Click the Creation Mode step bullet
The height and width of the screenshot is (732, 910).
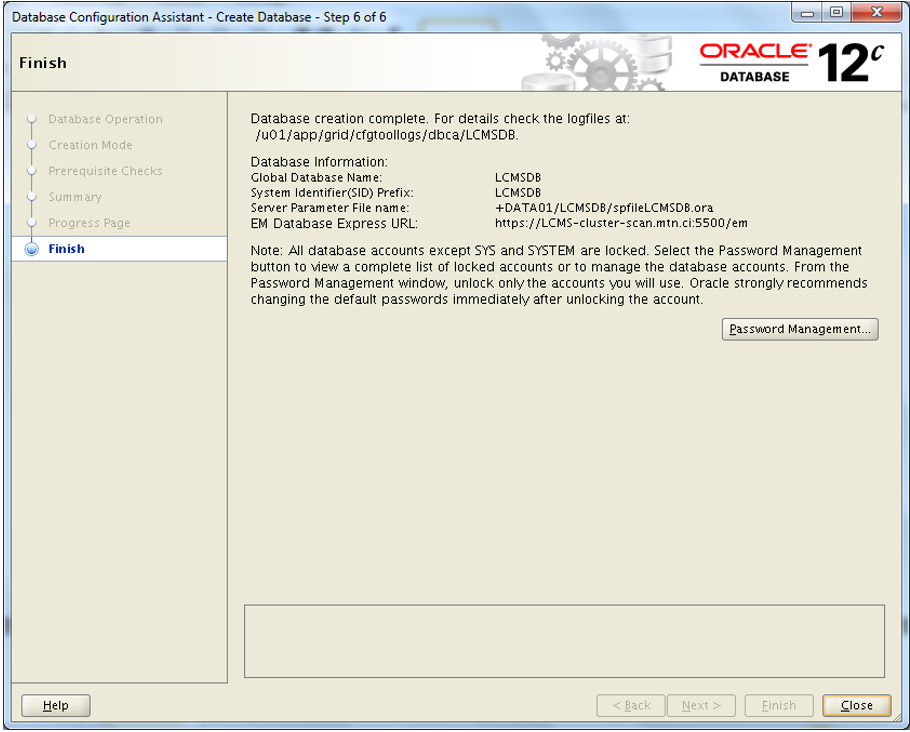point(32,145)
